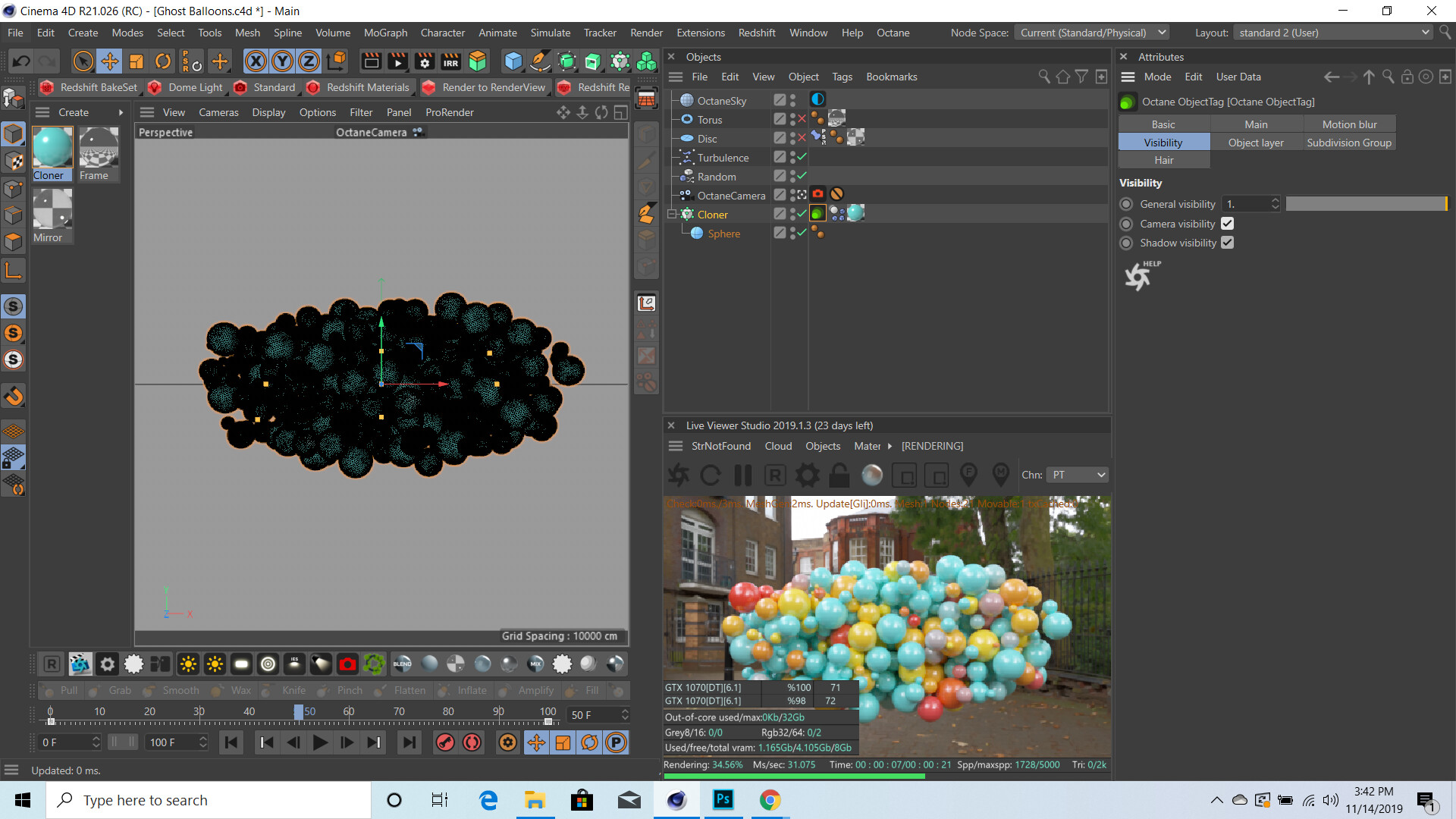
Task: Click the Undo arrow icon
Action: coord(21,61)
